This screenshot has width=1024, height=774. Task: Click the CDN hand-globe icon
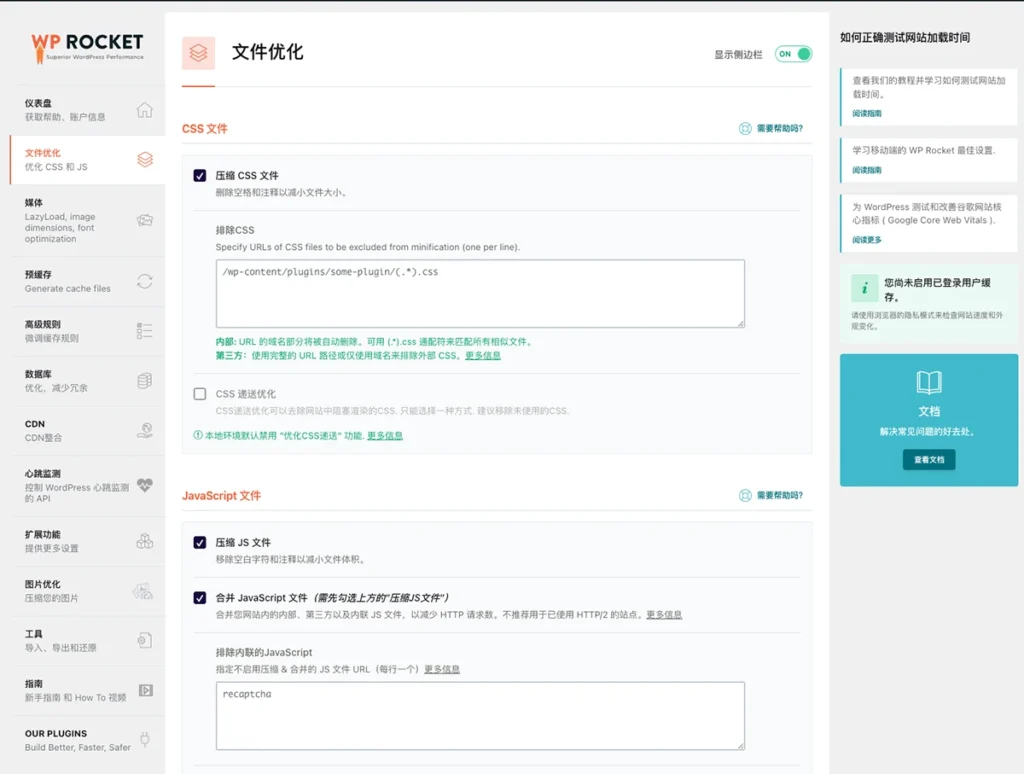click(x=145, y=431)
